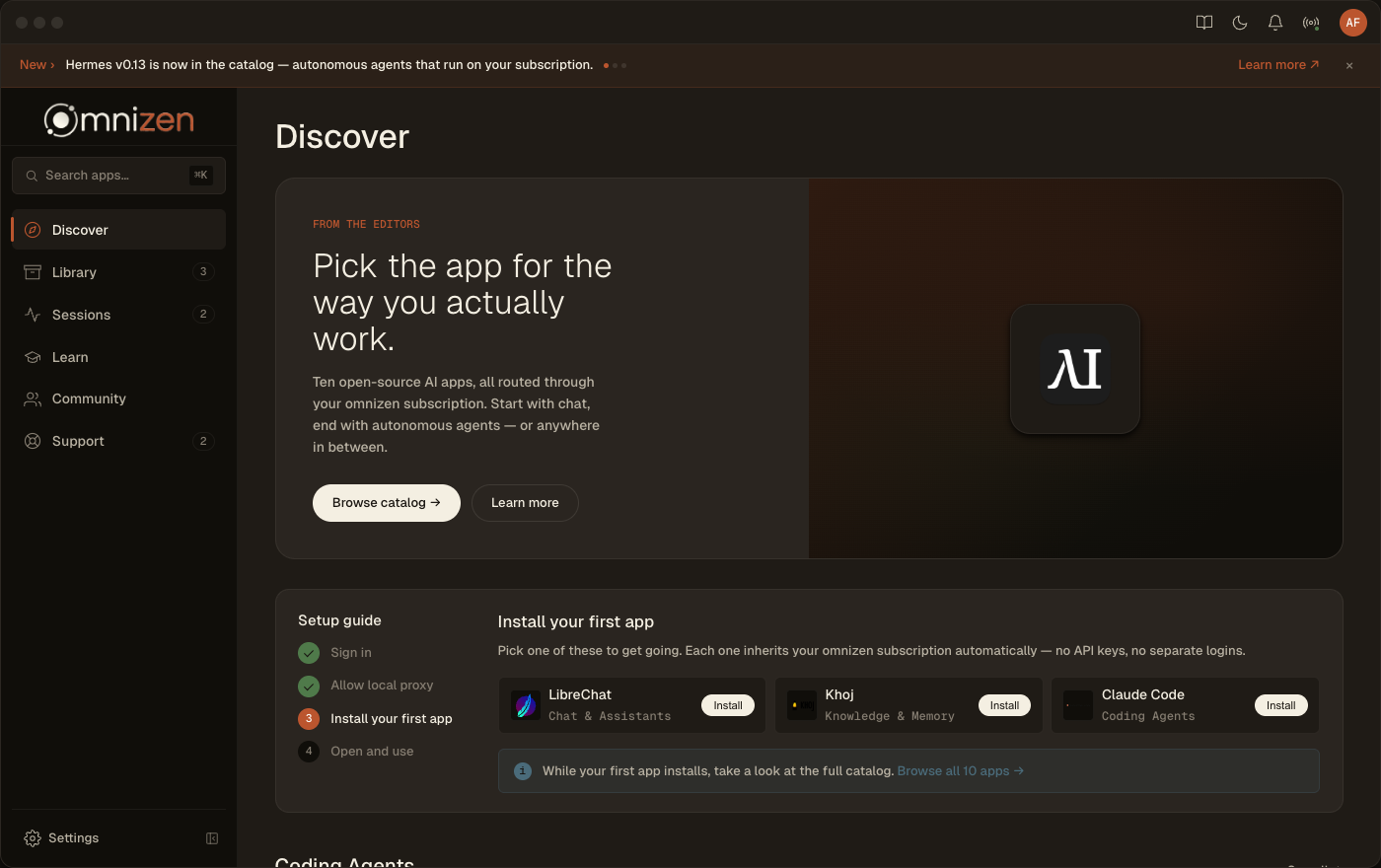Toggle dark mode moon icon
Screen dimensions: 1381x868
coord(1240,23)
